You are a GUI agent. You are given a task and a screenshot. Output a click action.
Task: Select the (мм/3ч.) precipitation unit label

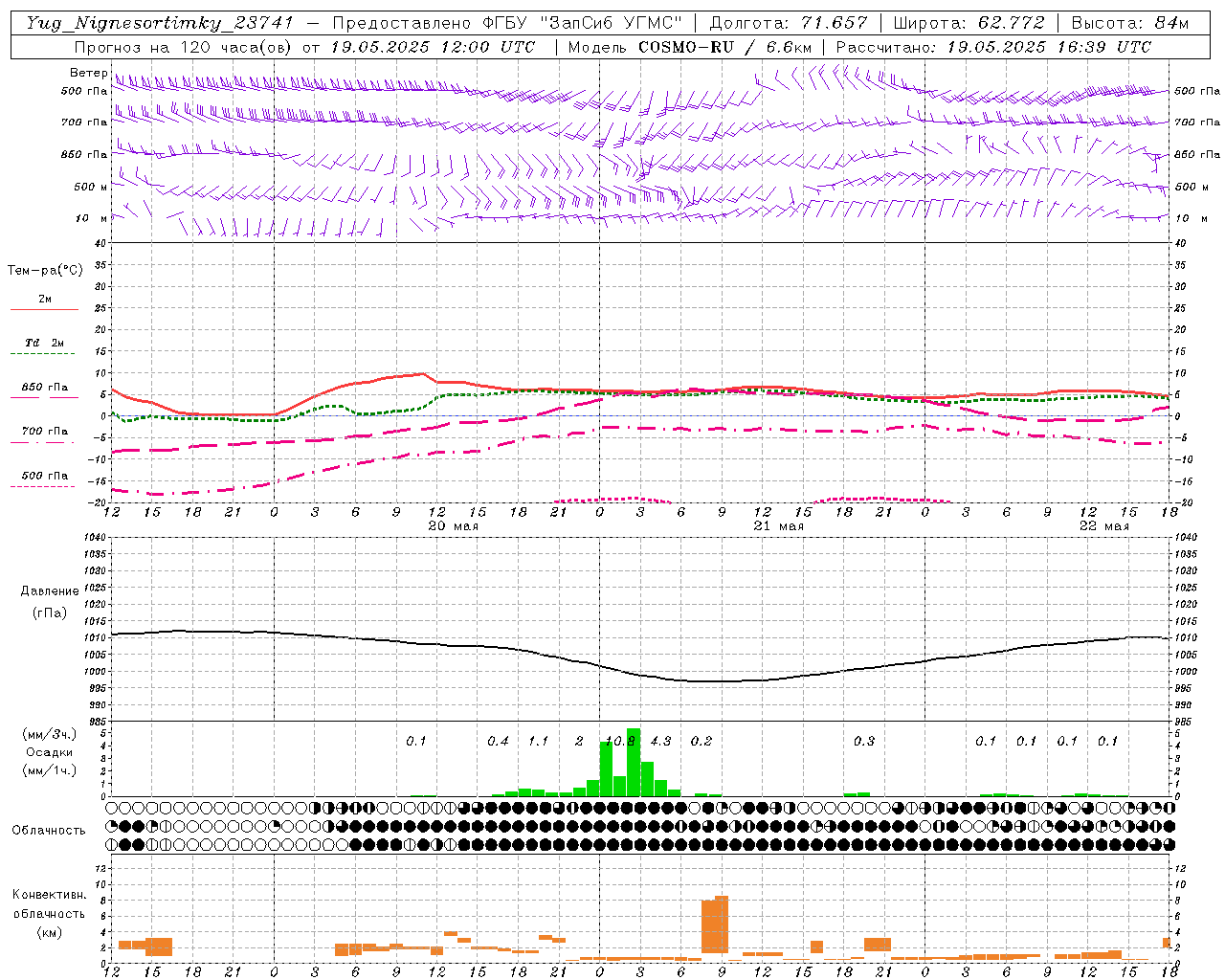coord(50,734)
